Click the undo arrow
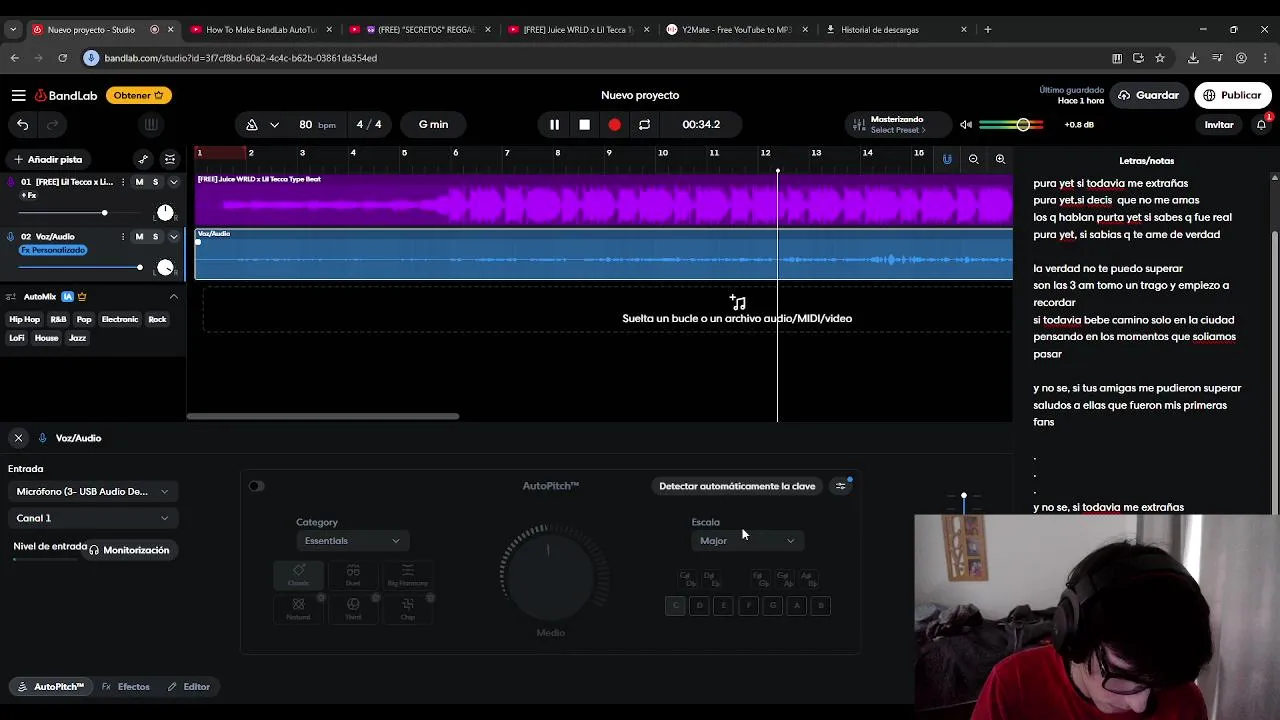This screenshot has height=720, width=1280. coord(23,125)
